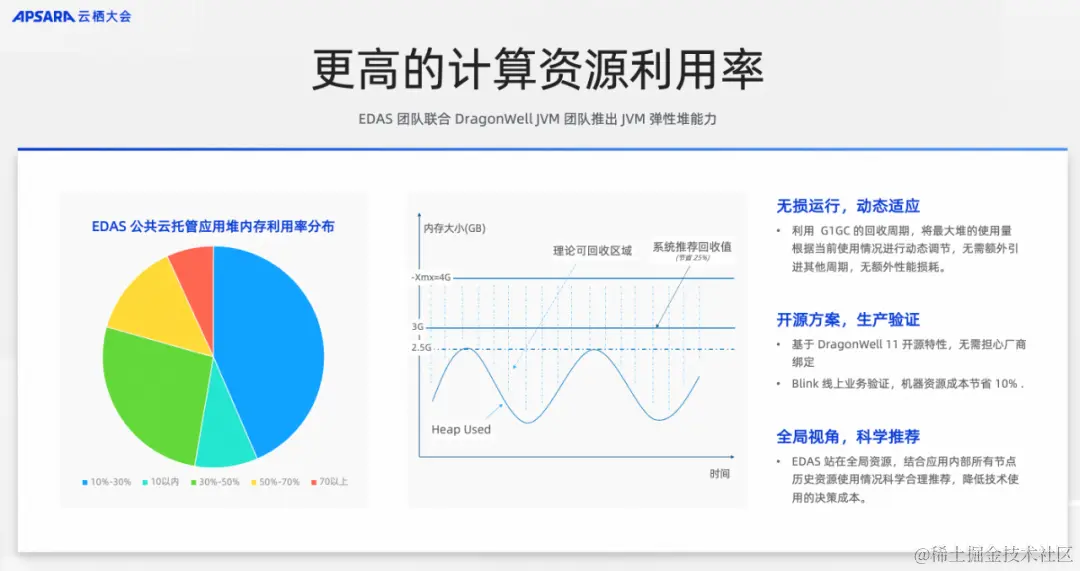Viewport: 1080px width, 571px height.
Task: Click the yellow 50%-70% legend swatch
Action: [x=253, y=482]
